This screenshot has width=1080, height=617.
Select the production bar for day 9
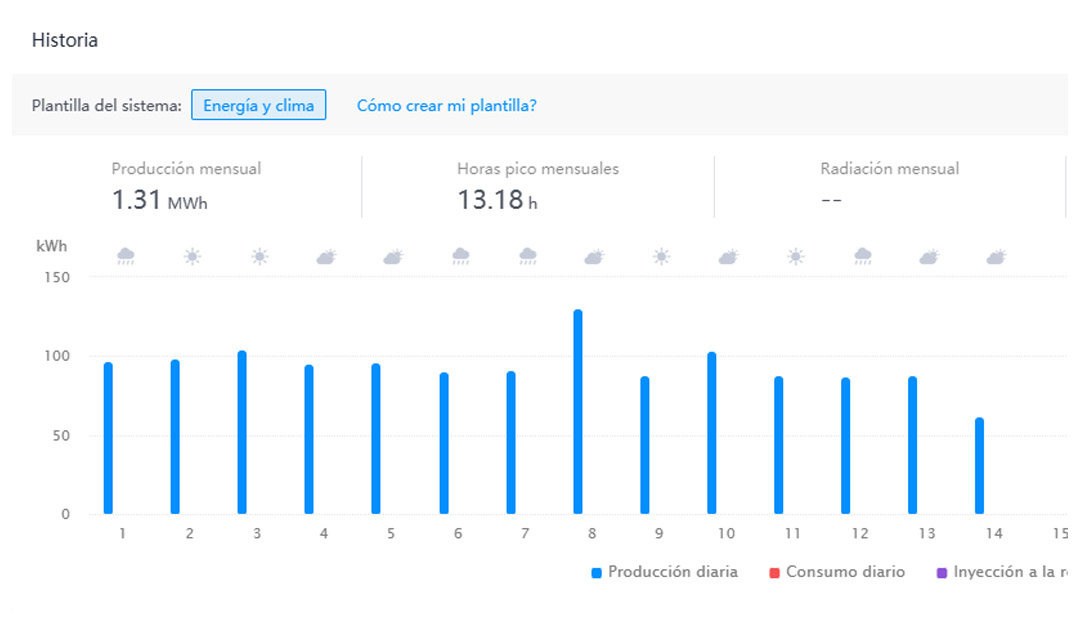[645, 445]
